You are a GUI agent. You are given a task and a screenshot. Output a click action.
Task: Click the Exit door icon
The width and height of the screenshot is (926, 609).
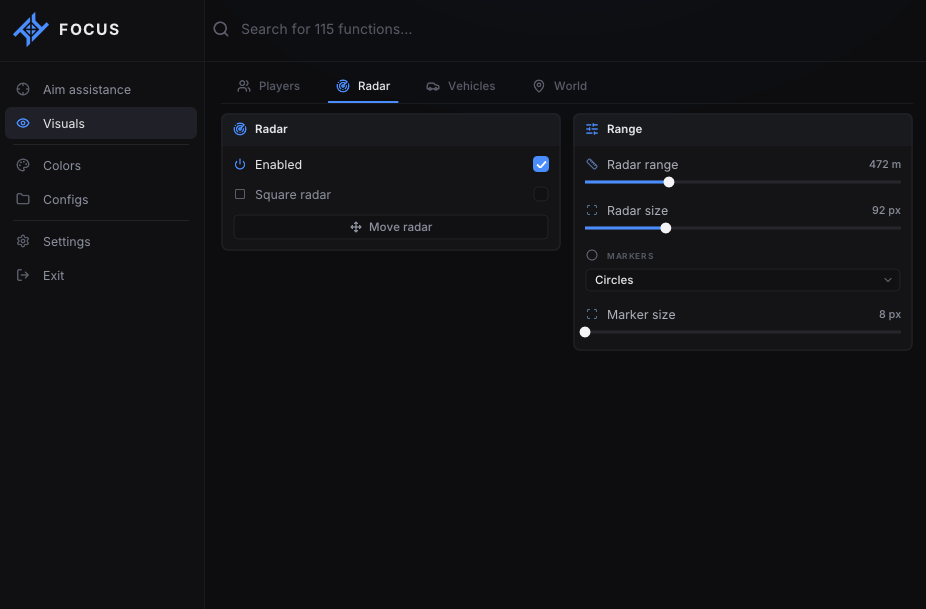coord(23,275)
